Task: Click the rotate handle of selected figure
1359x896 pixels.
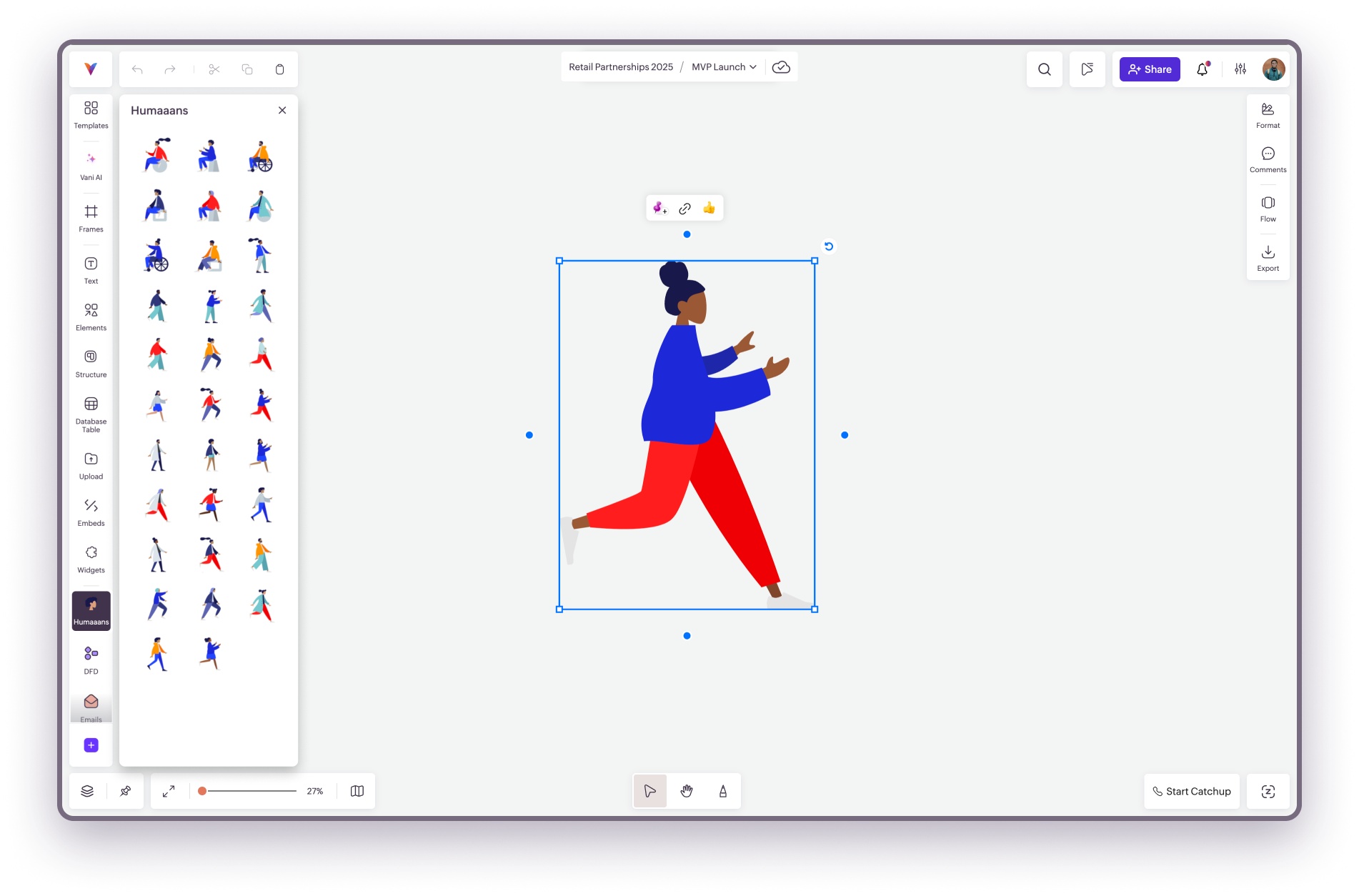Action: tap(828, 247)
